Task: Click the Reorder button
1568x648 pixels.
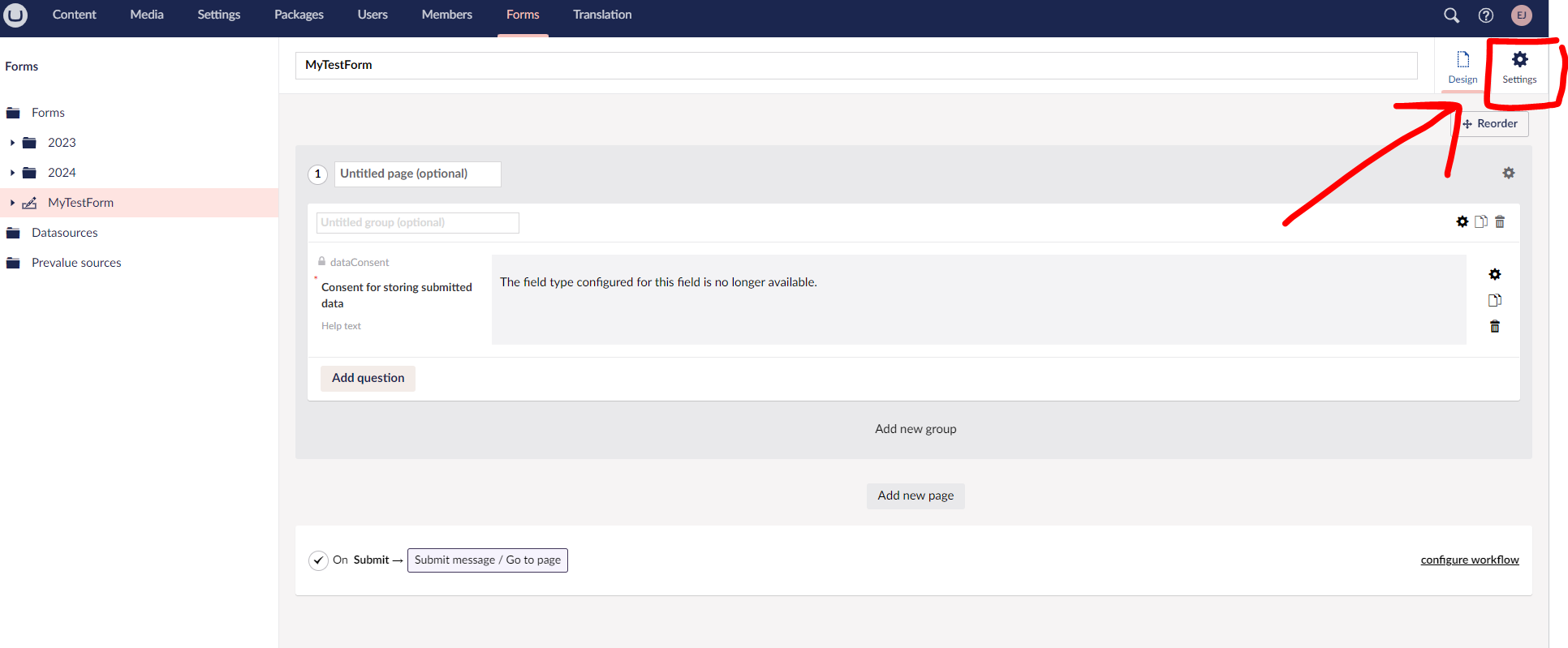Action: point(1490,124)
